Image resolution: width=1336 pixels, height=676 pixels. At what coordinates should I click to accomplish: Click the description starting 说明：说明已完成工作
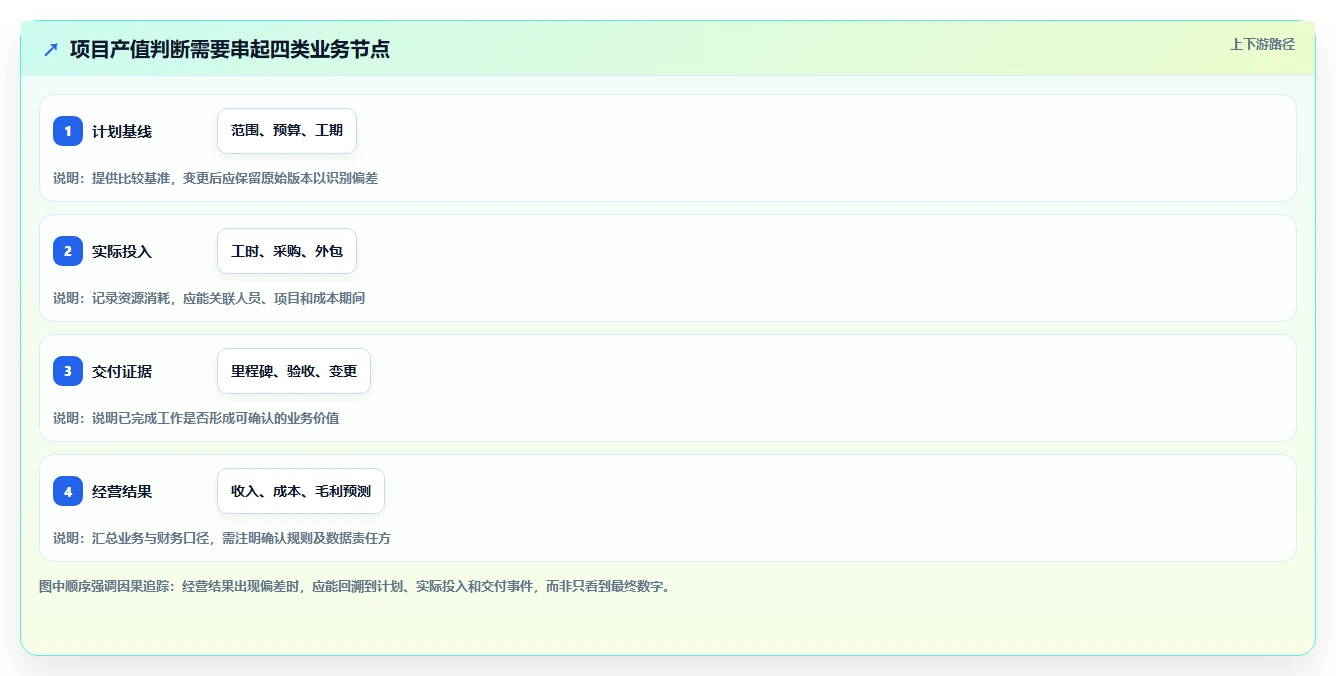[196, 418]
